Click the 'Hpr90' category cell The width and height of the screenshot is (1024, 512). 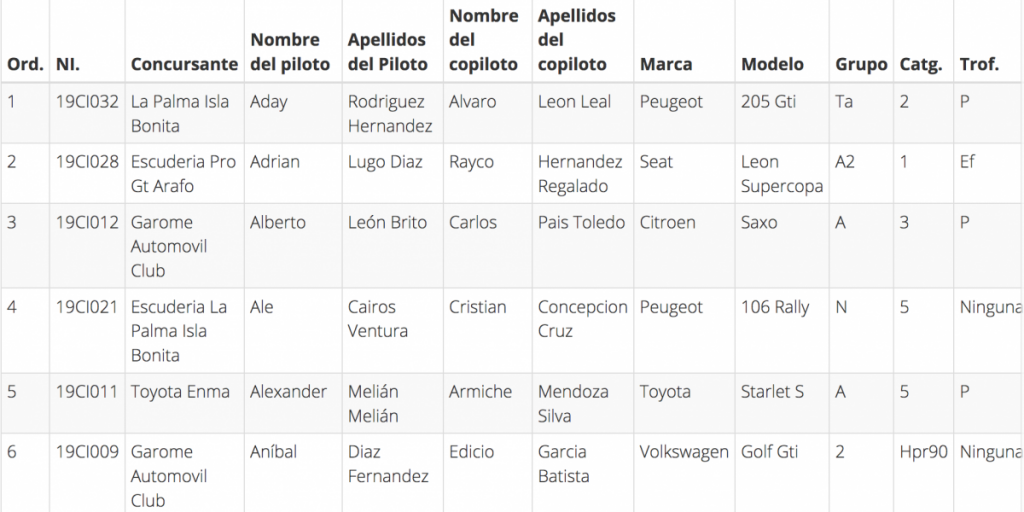pos(923,452)
